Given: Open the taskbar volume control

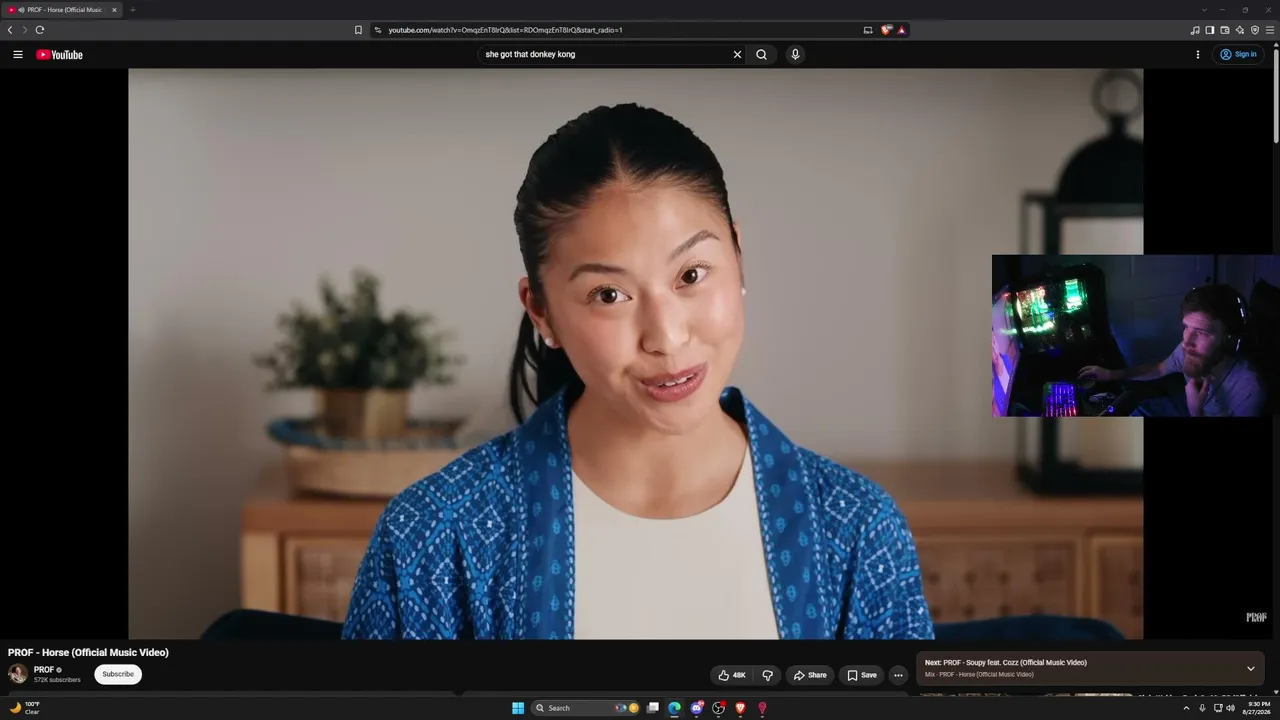Looking at the screenshot, I should 1230,708.
